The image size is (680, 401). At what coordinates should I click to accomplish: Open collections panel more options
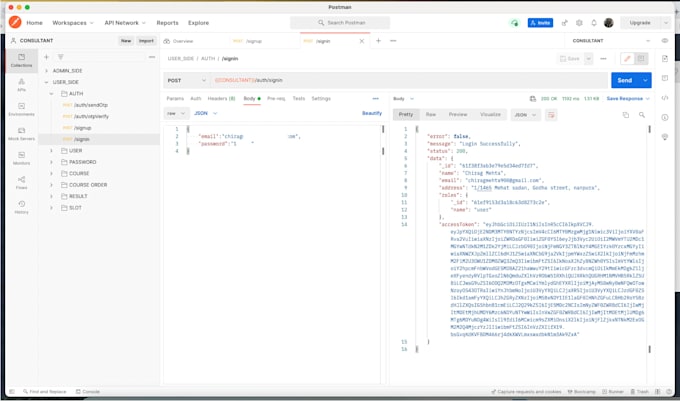152,57
